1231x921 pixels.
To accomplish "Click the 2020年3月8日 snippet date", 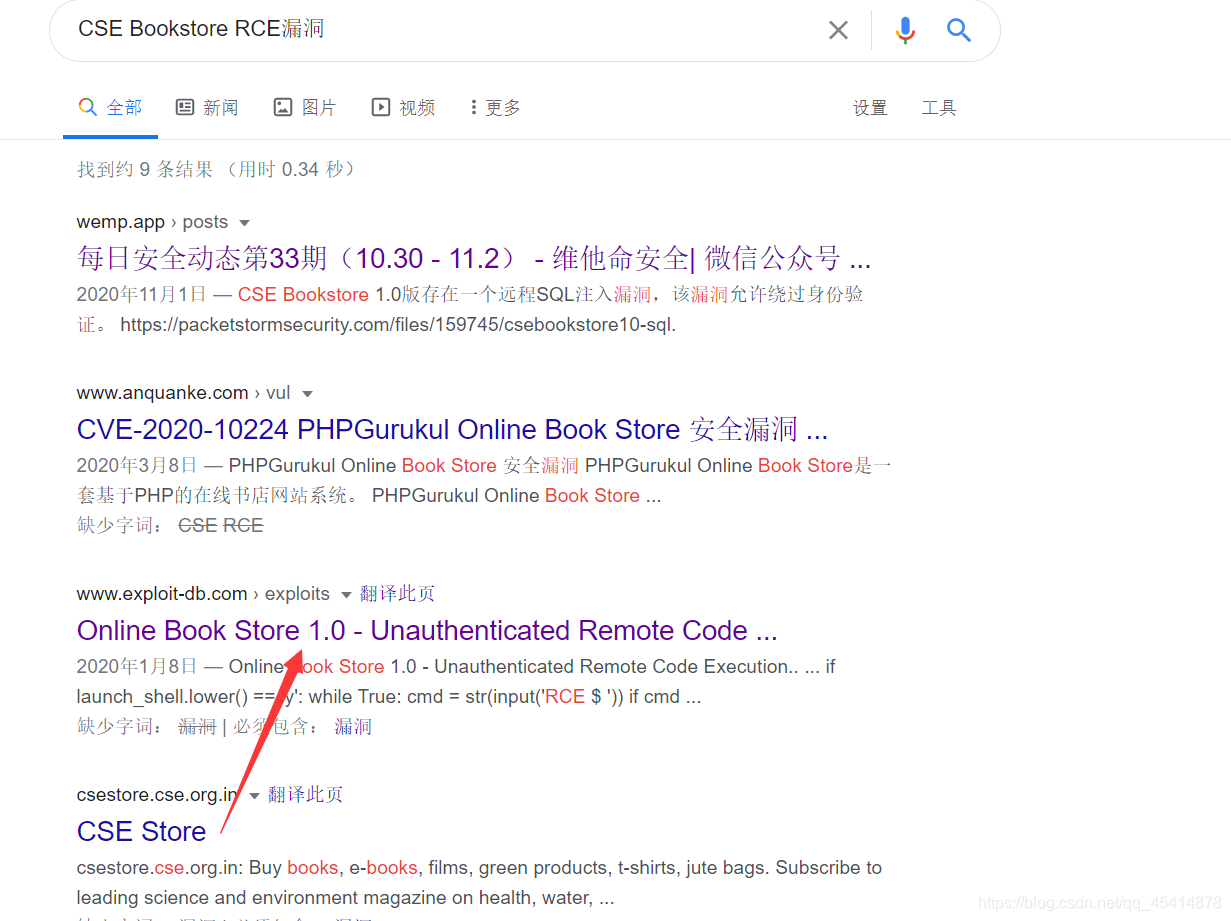I will click(136, 466).
